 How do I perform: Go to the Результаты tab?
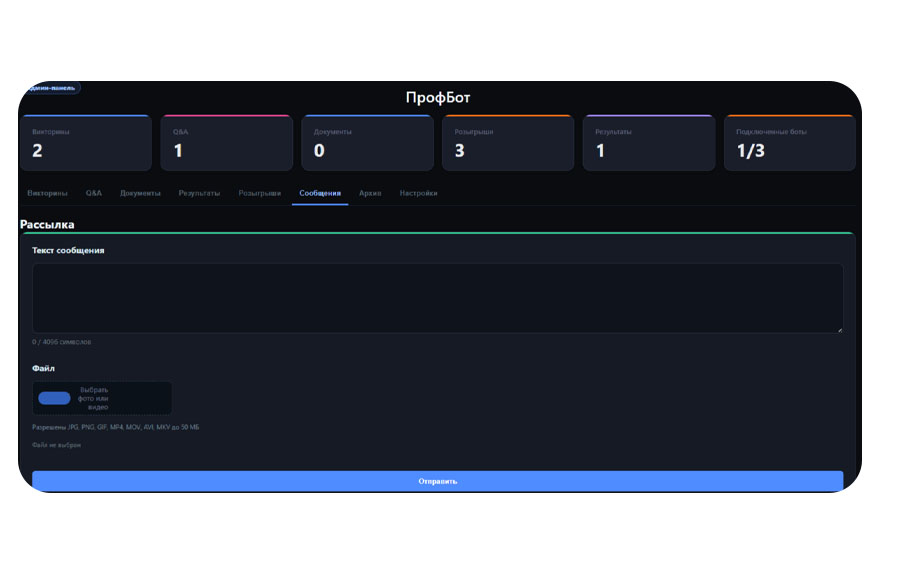[199, 193]
